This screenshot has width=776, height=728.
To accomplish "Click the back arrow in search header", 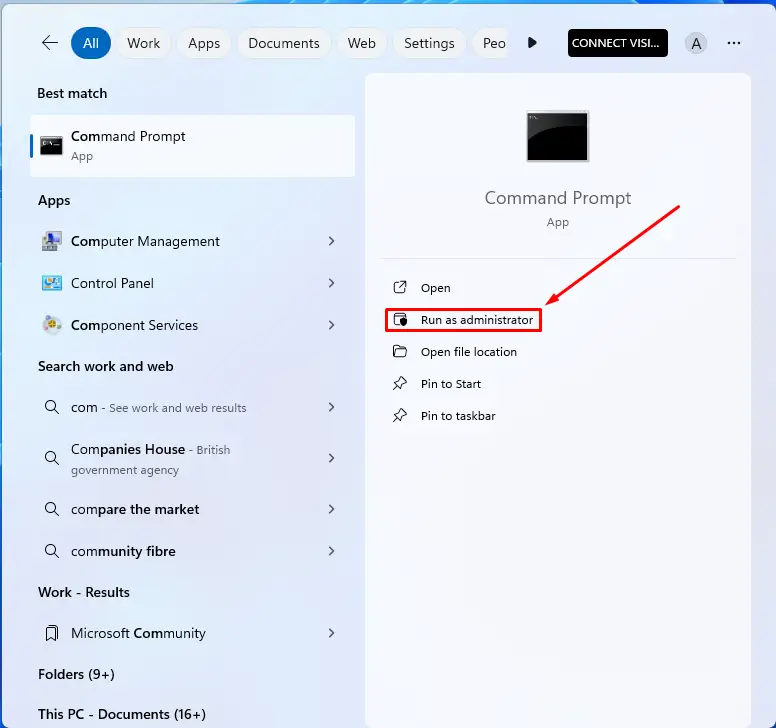I will (49, 43).
